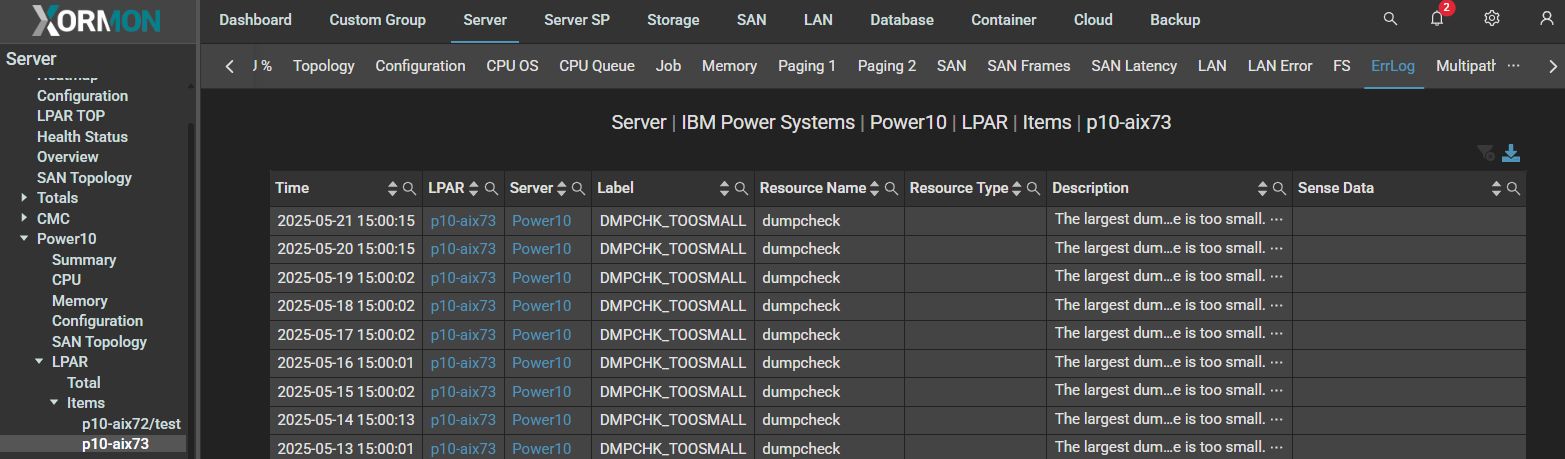This screenshot has width=1565, height=459.
Task: Open notifications bell with 2 alerts
Action: pos(1438,19)
